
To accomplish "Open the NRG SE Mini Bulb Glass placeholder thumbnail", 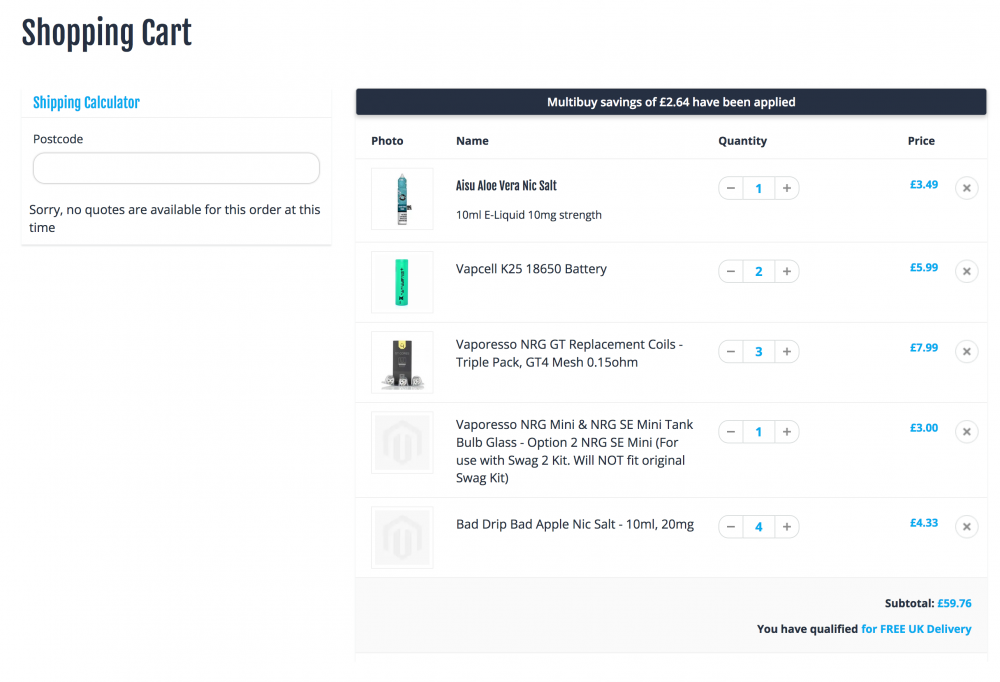I will click(x=402, y=443).
